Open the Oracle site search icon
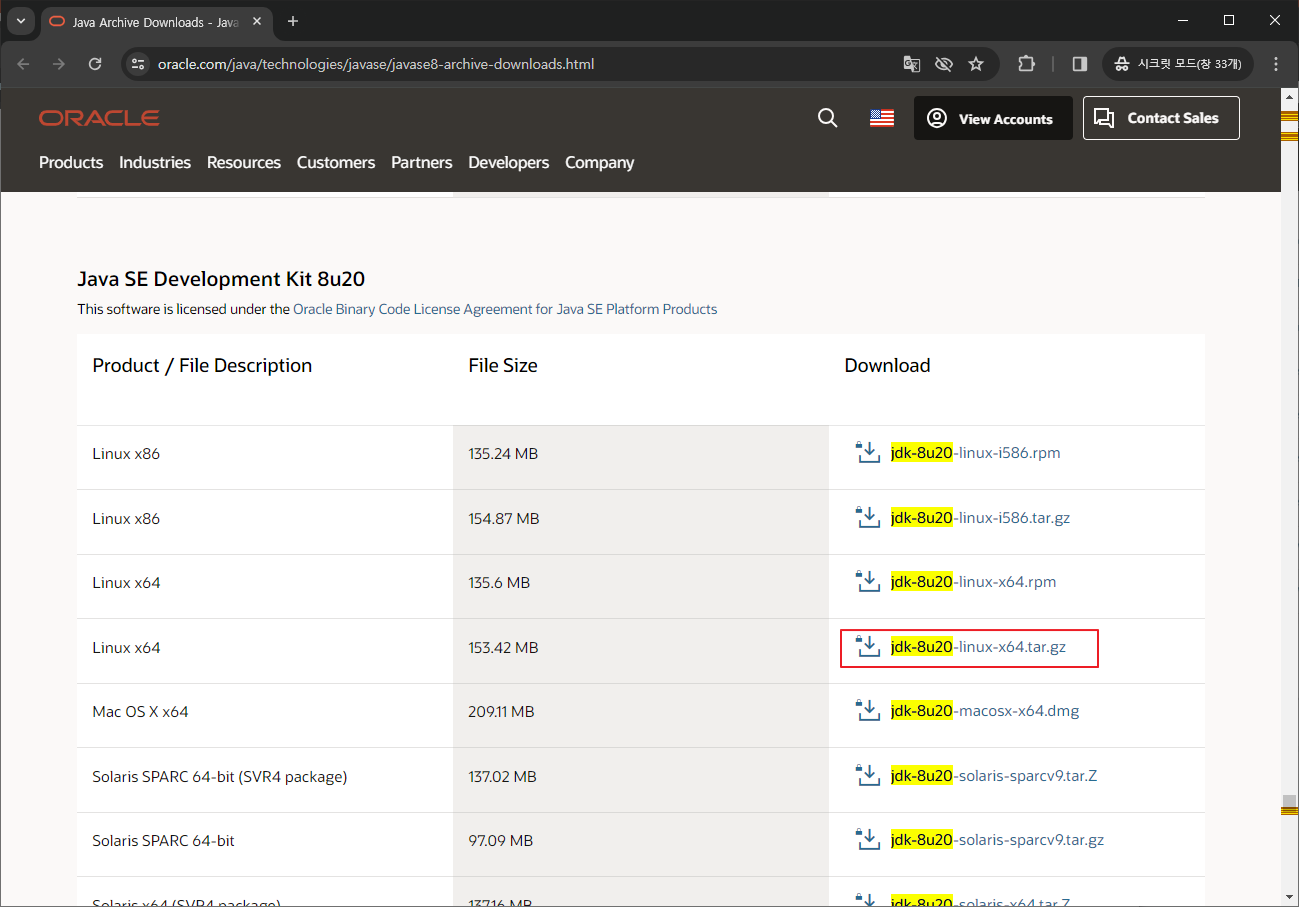 click(x=827, y=118)
